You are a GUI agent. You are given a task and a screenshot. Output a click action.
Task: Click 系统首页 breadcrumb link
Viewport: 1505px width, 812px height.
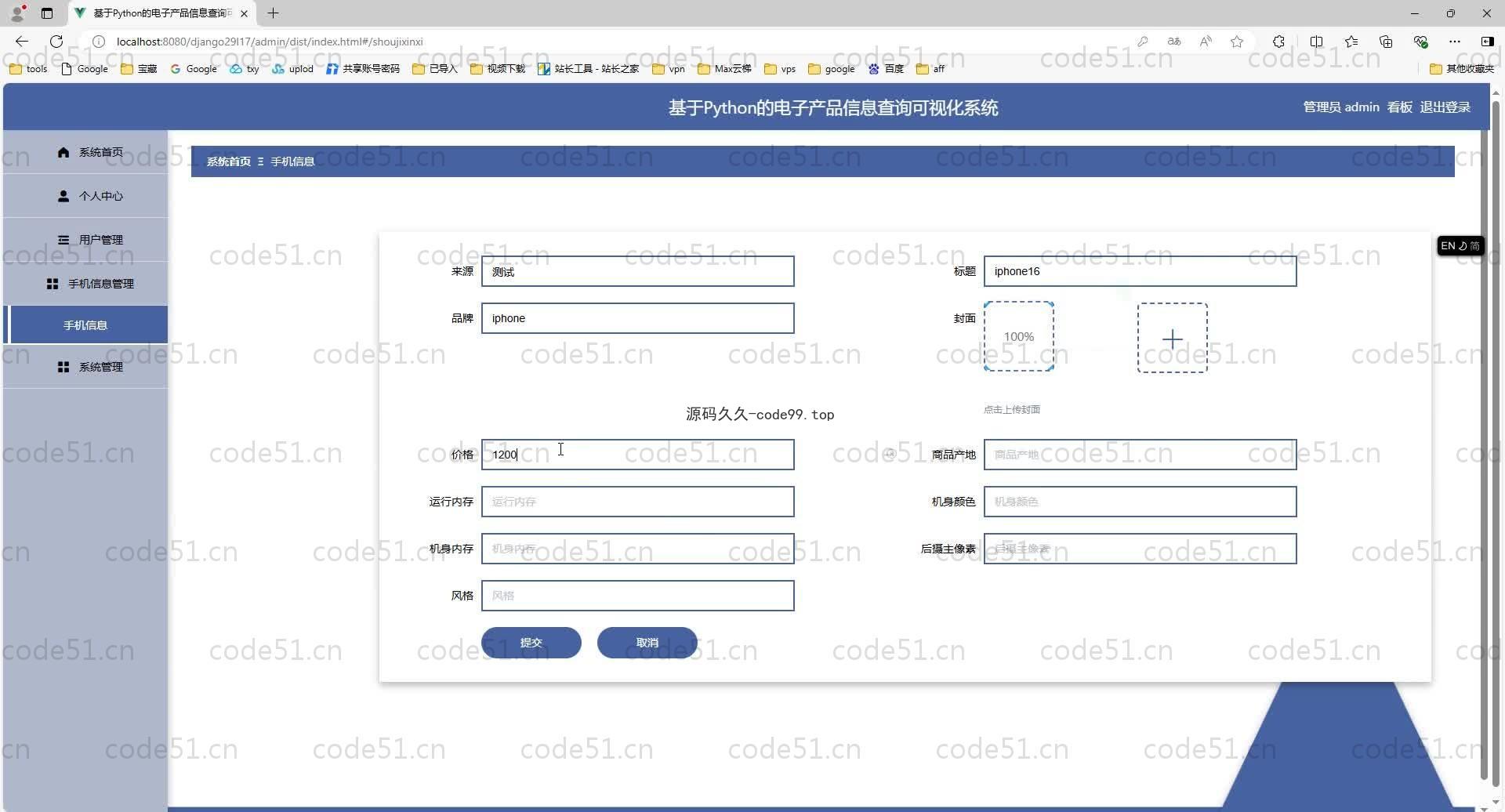229,161
